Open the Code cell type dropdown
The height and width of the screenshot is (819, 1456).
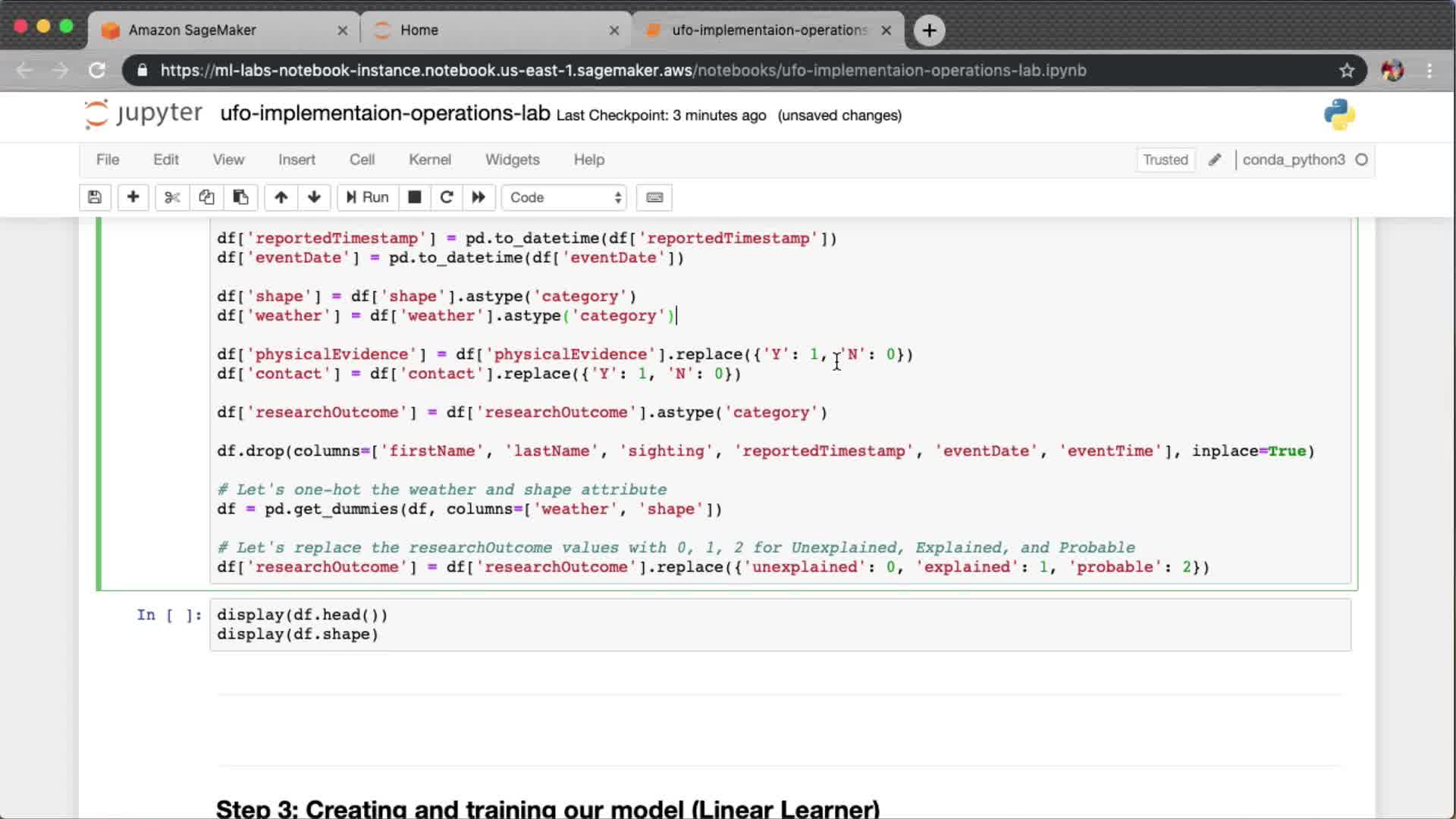pos(564,197)
